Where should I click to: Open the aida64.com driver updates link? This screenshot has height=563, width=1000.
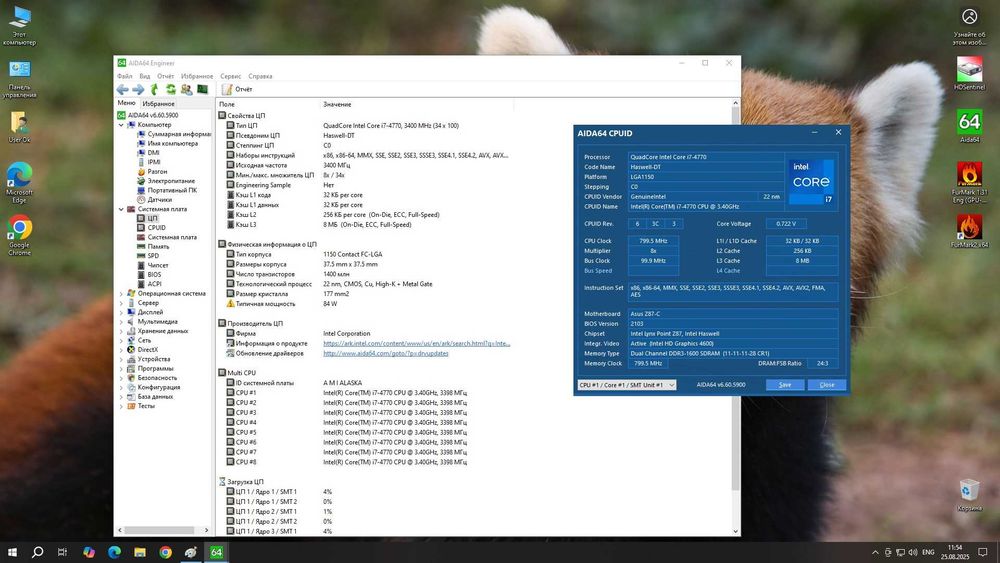pos(386,353)
